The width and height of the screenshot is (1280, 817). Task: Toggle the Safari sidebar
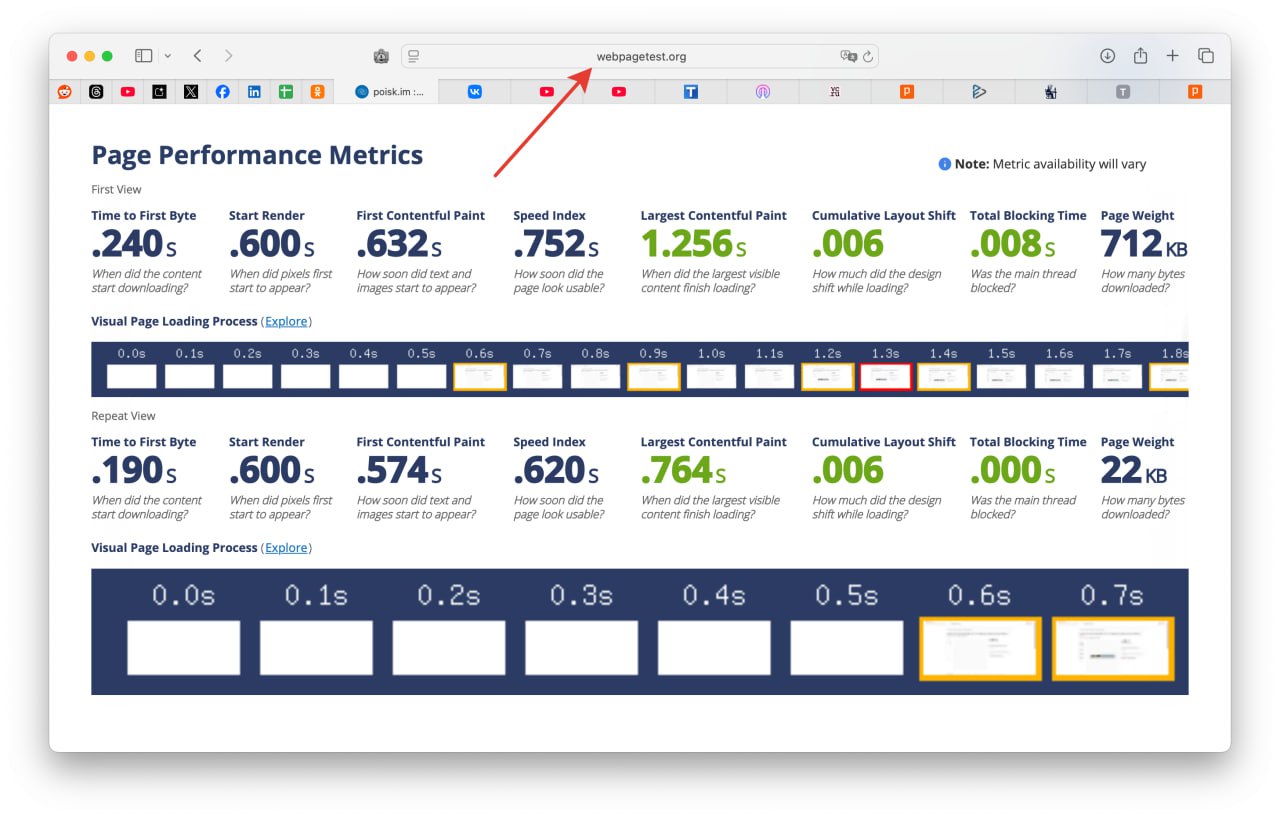coord(144,56)
